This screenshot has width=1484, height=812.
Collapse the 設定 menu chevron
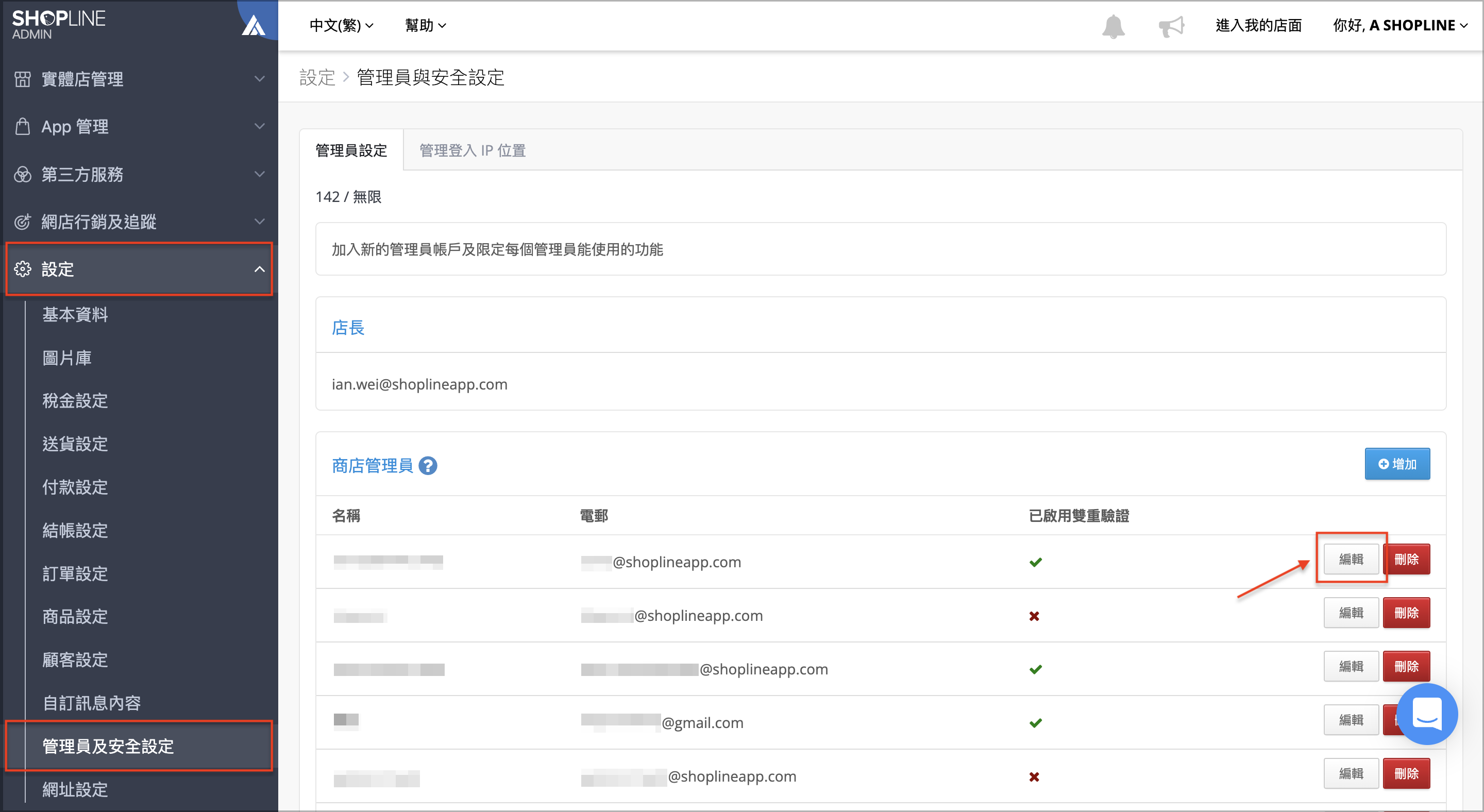260,269
